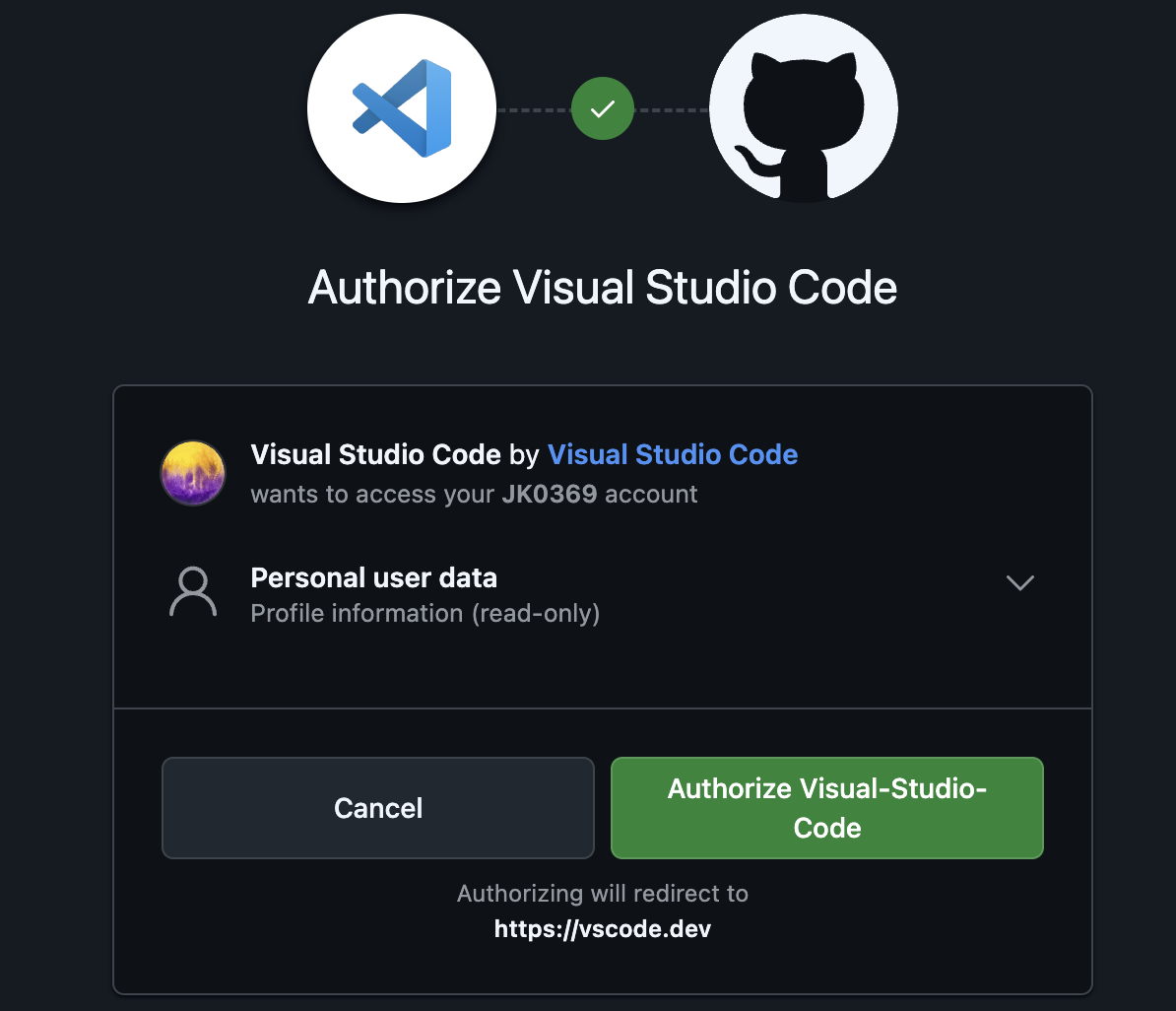The height and width of the screenshot is (1011, 1176).
Task: Cancel the authorization request
Action: [x=378, y=808]
